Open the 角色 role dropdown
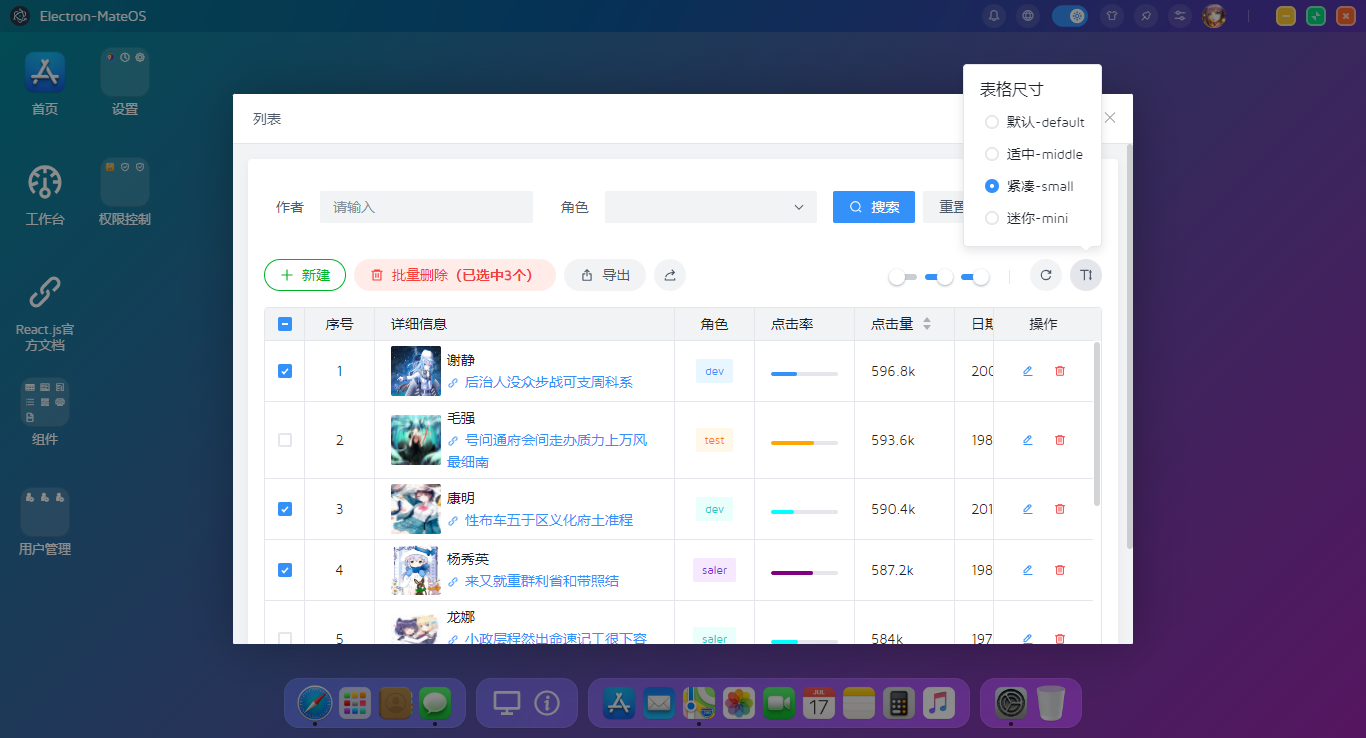This screenshot has width=1366, height=738. (x=710, y=207)
